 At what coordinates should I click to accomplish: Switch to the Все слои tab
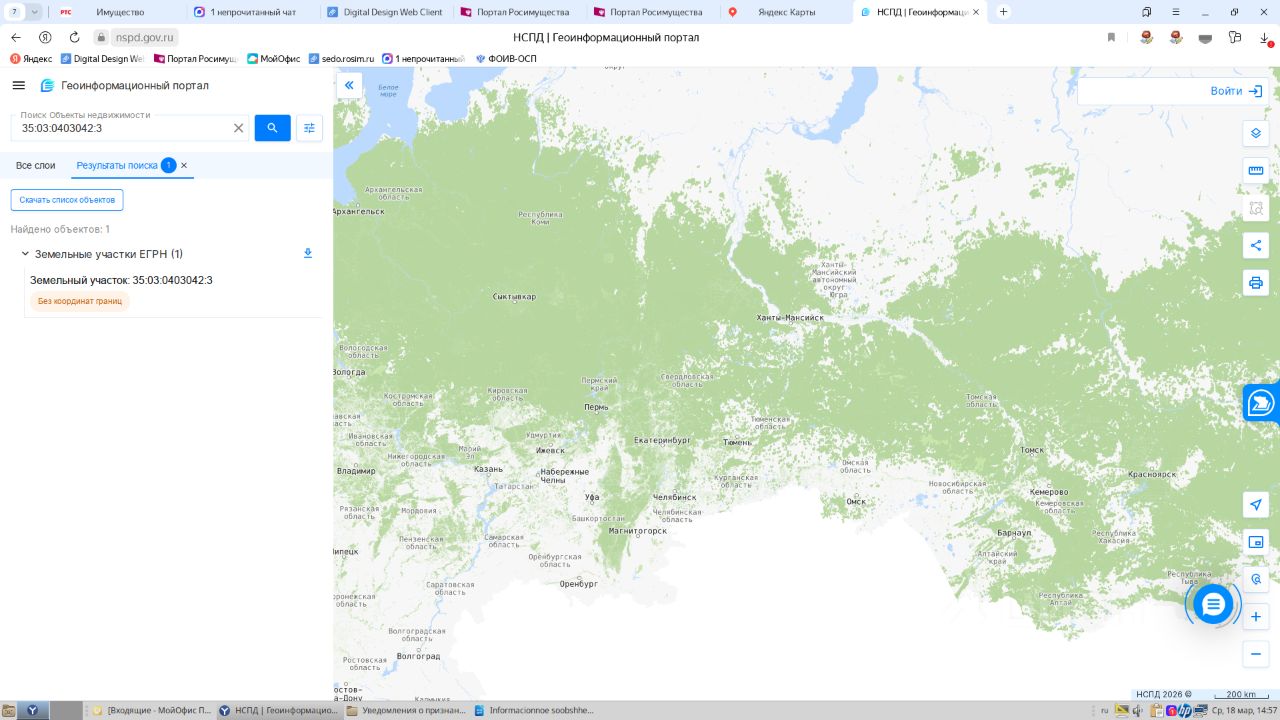click(x=36, y=165)
